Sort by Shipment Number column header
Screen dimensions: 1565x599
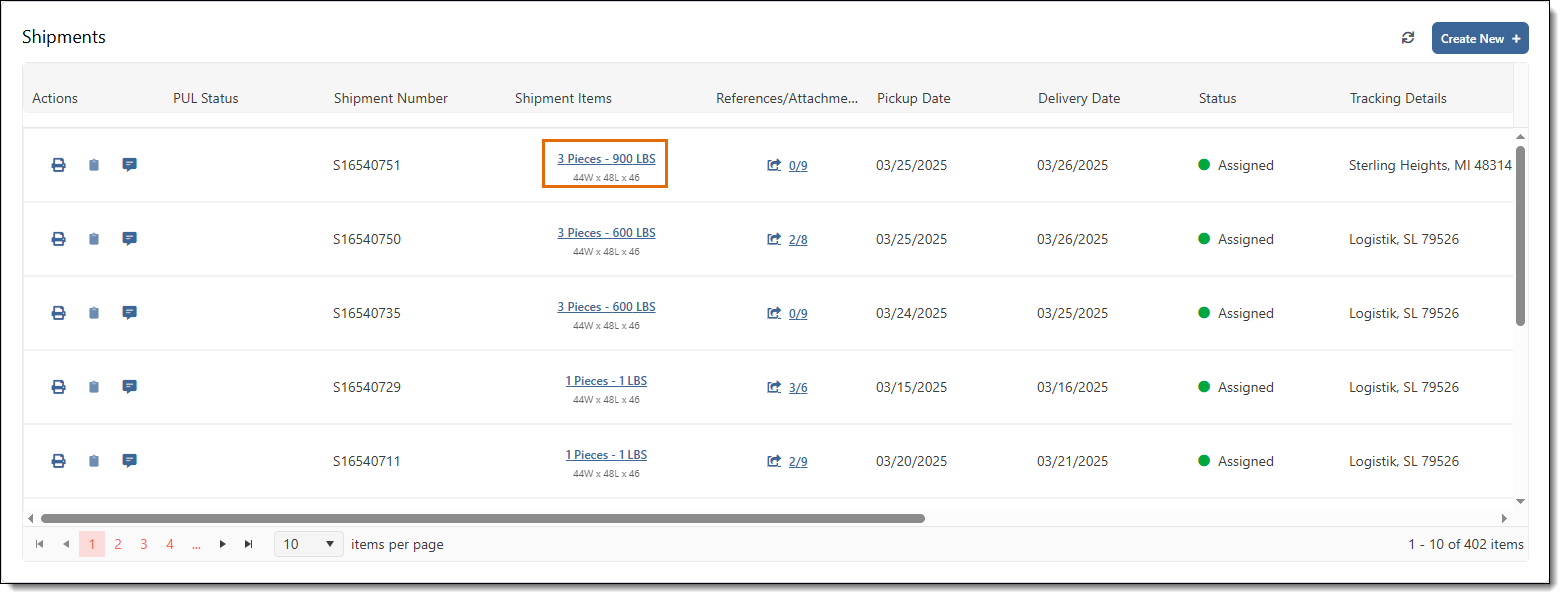391,98
